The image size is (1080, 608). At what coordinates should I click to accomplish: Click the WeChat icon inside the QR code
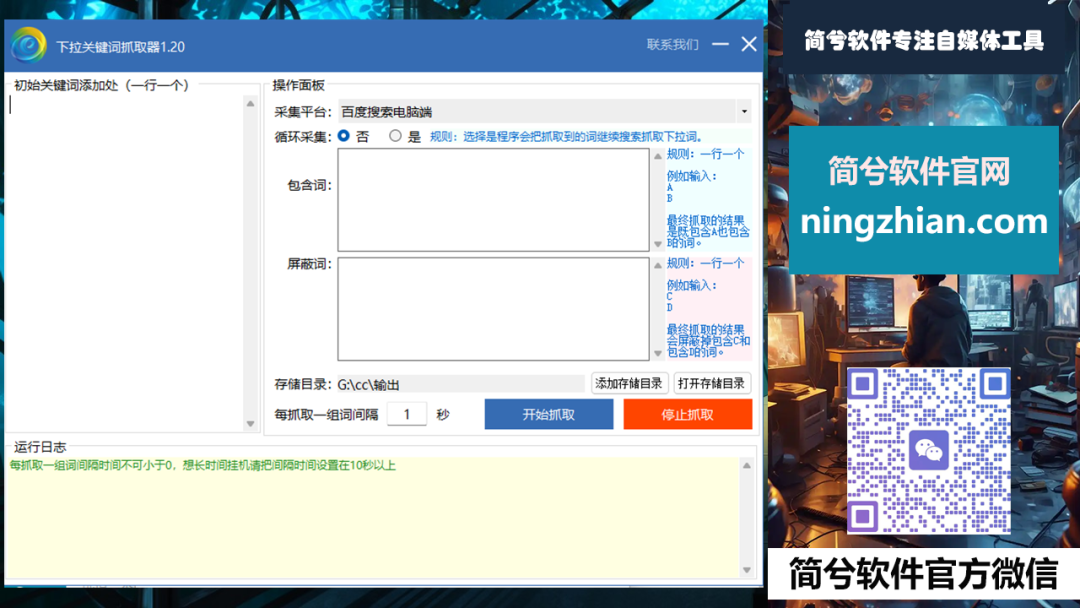coord(929,451)
